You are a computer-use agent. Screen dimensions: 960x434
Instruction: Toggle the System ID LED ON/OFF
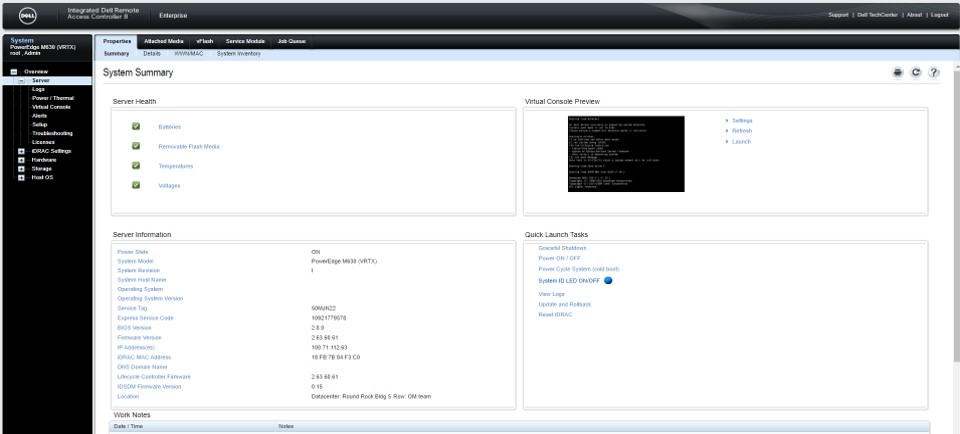click(x=568, y=281)
